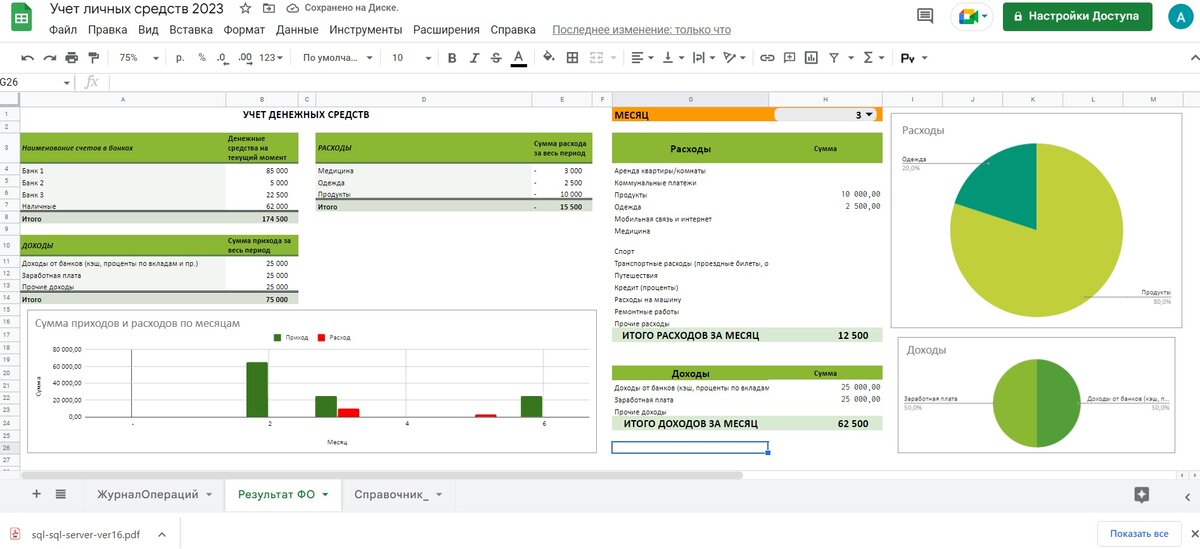This screenshot has width=1200, height=549.
Task: Add a new sheet
Action: point(36,494)
